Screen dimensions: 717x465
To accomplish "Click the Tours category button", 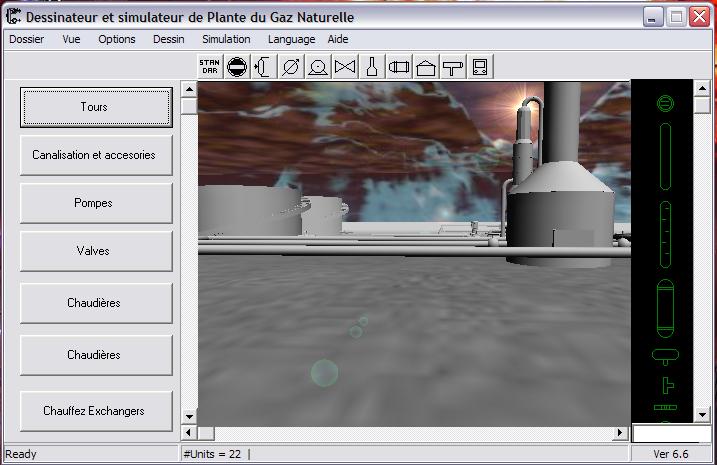I will [96, 107].
